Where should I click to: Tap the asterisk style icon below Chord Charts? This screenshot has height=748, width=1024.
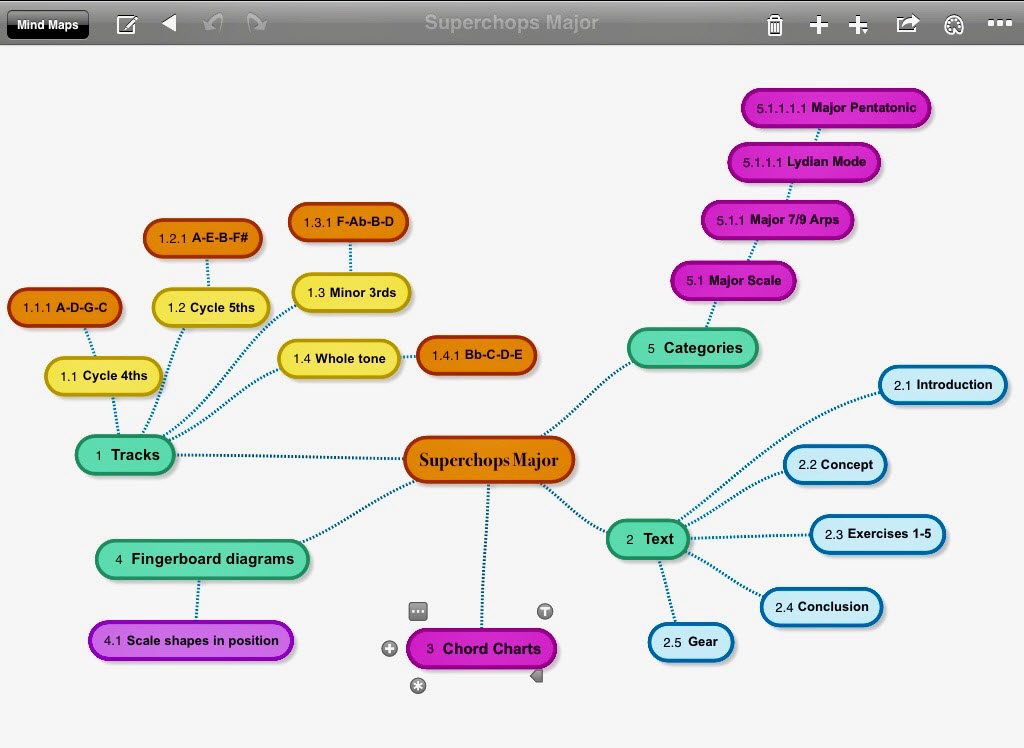coord(417,686)
